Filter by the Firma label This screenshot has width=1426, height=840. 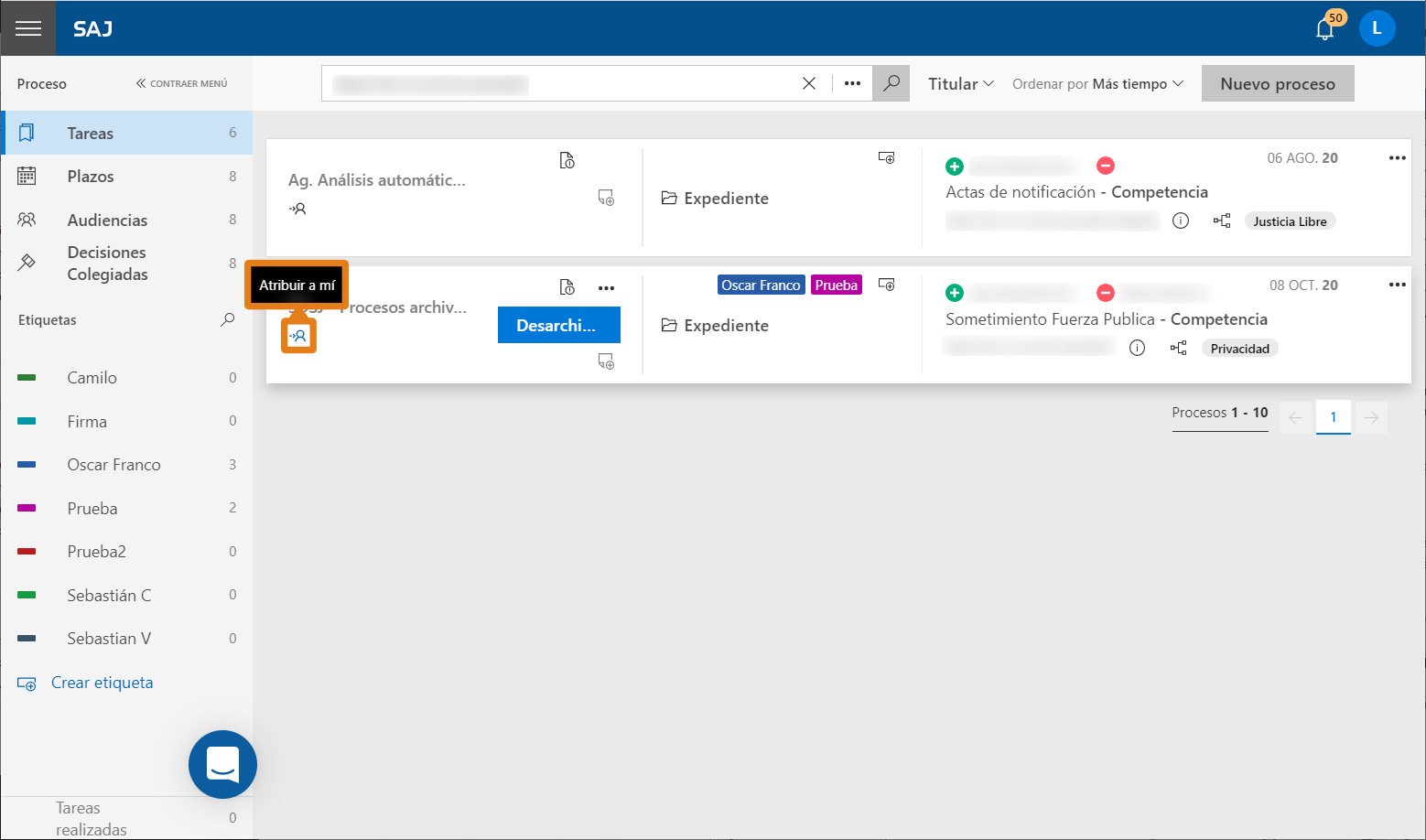pos(126,421)
